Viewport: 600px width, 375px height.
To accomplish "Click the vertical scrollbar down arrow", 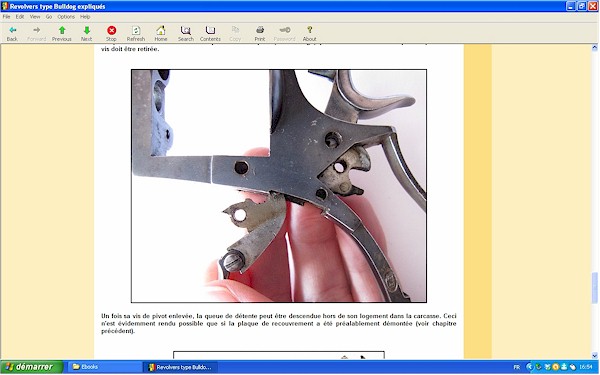I will (x=595, y=355).
